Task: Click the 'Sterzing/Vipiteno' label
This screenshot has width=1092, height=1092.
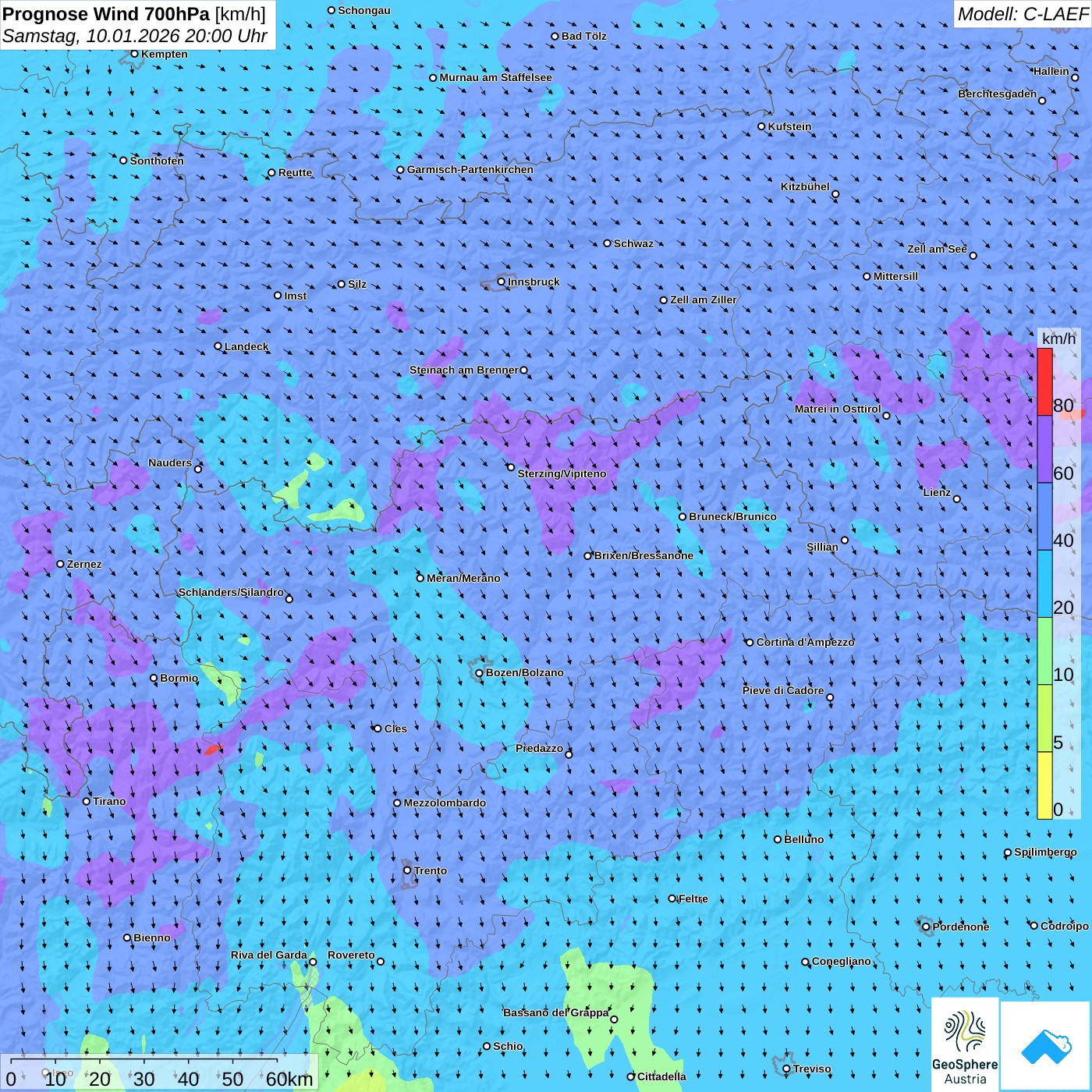Action: pos(562,473)
